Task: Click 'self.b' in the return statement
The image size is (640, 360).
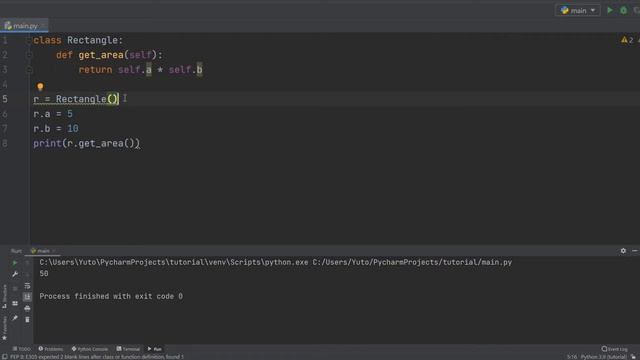Action: (x=186, y=70)
